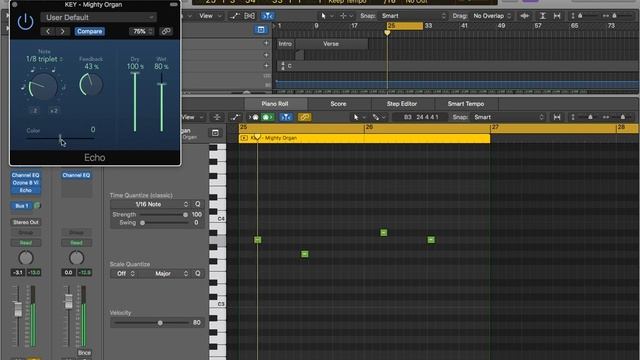The height and width of the screenshot is (360, 640).
Task: Open tracks area Snap Smart menu
Action: [414, 16]
